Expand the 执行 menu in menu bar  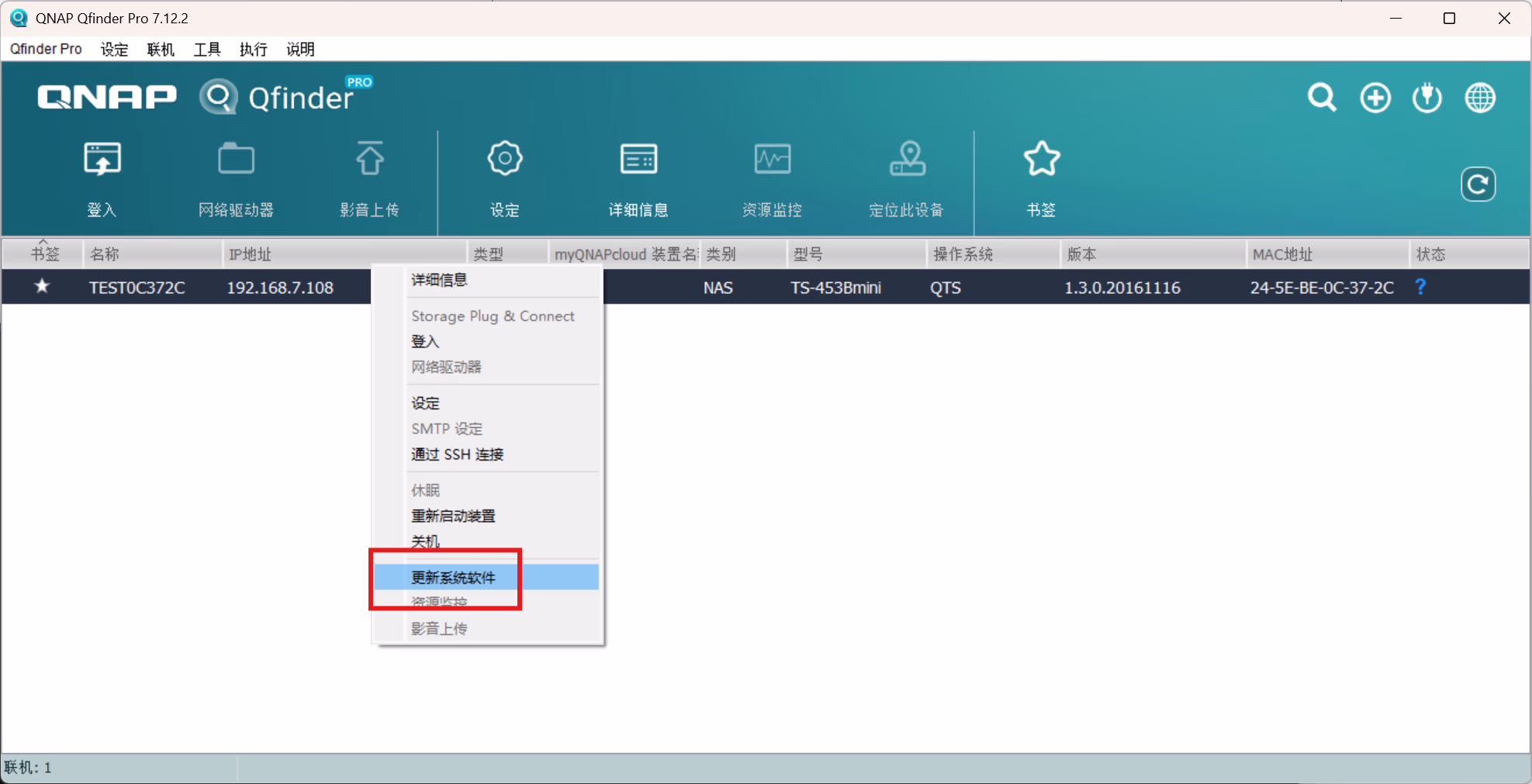pos(253,50)
